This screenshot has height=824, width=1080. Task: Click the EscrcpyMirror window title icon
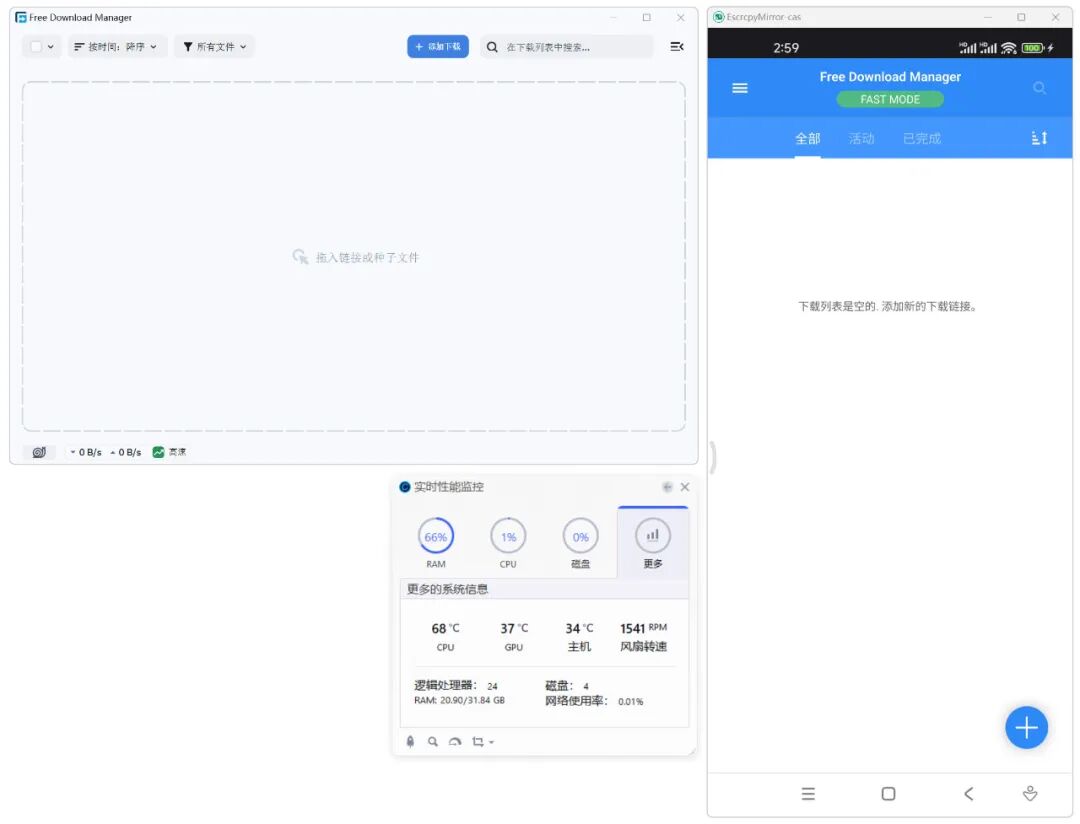(x=718, y=17)
